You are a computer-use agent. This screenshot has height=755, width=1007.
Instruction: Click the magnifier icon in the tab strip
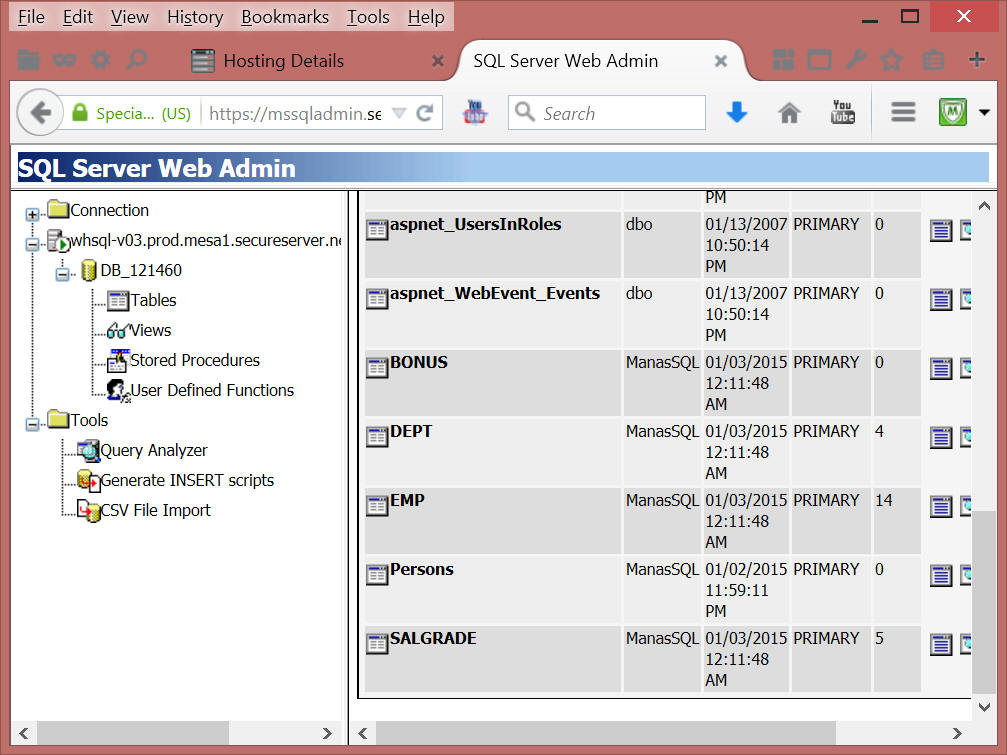point(136,60)
